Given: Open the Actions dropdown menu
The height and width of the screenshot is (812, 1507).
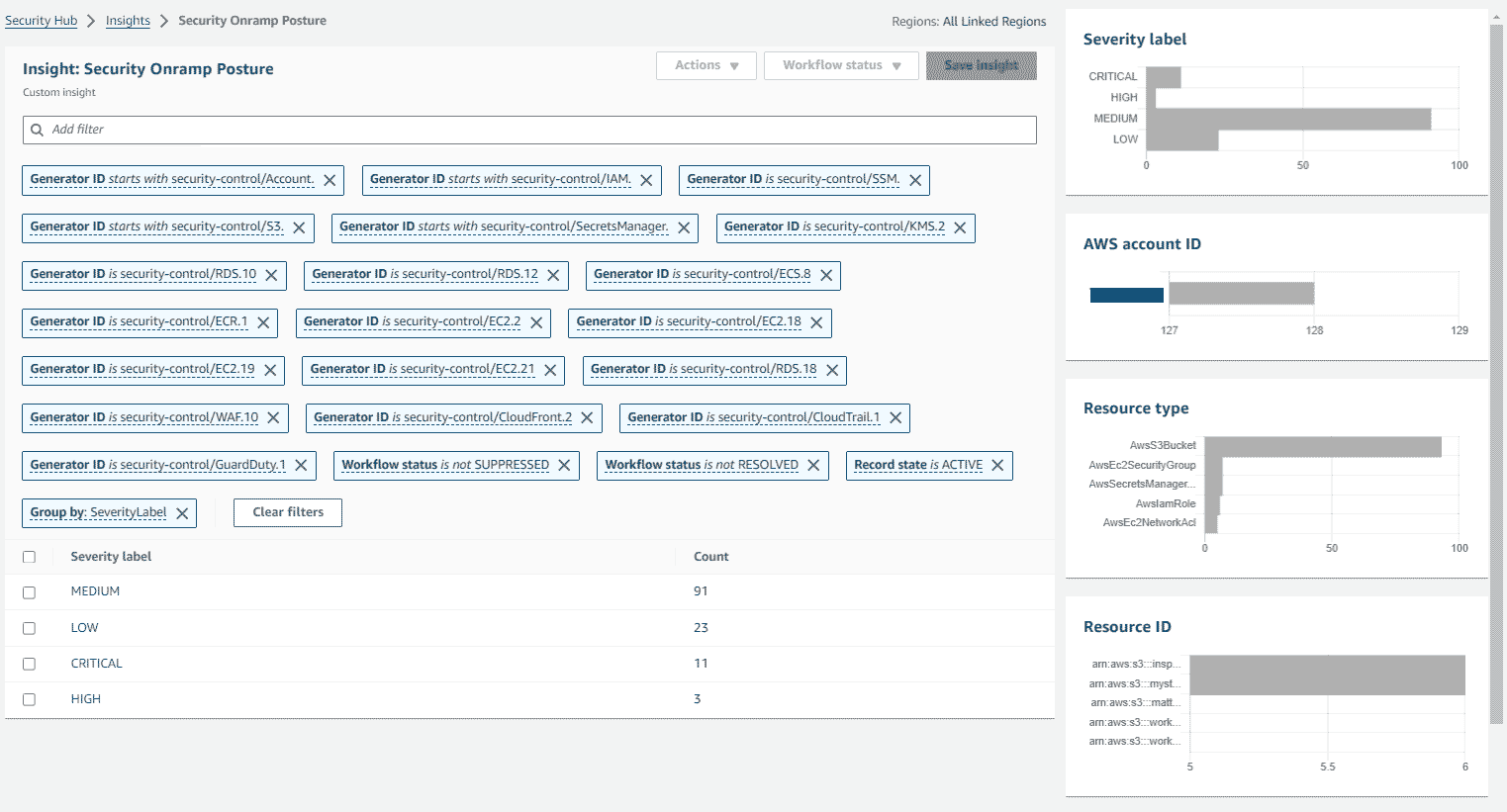Looking at the screenshot, I should 706,65.
